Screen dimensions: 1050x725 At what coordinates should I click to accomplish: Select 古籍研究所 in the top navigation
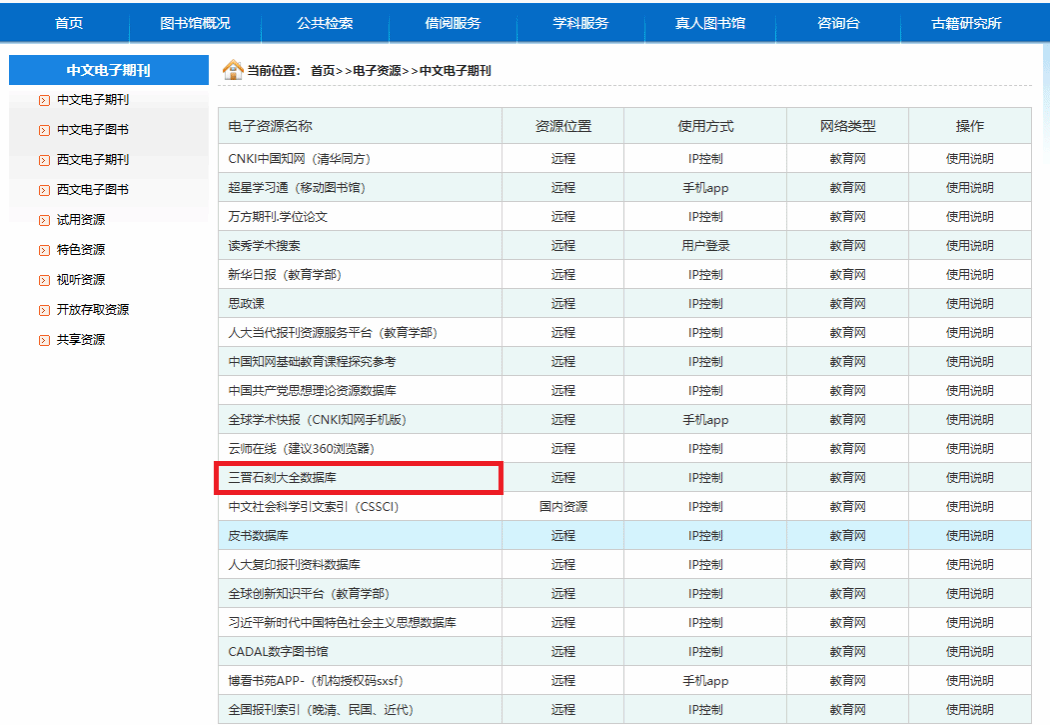pyautogui.click(x=965, y=23)
